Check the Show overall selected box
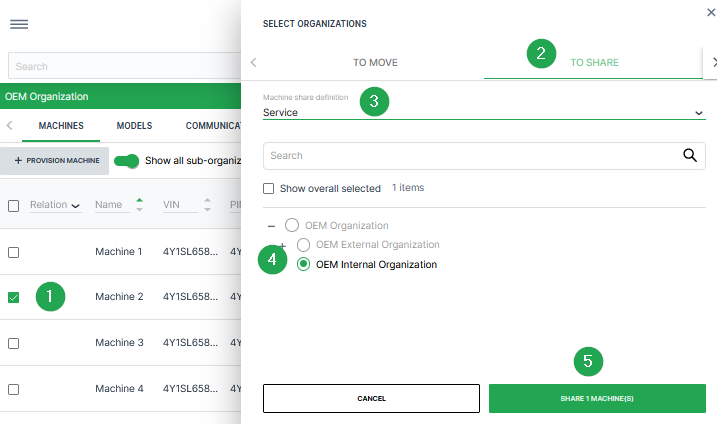Screen dimensions: 717x424 (269, 188)
